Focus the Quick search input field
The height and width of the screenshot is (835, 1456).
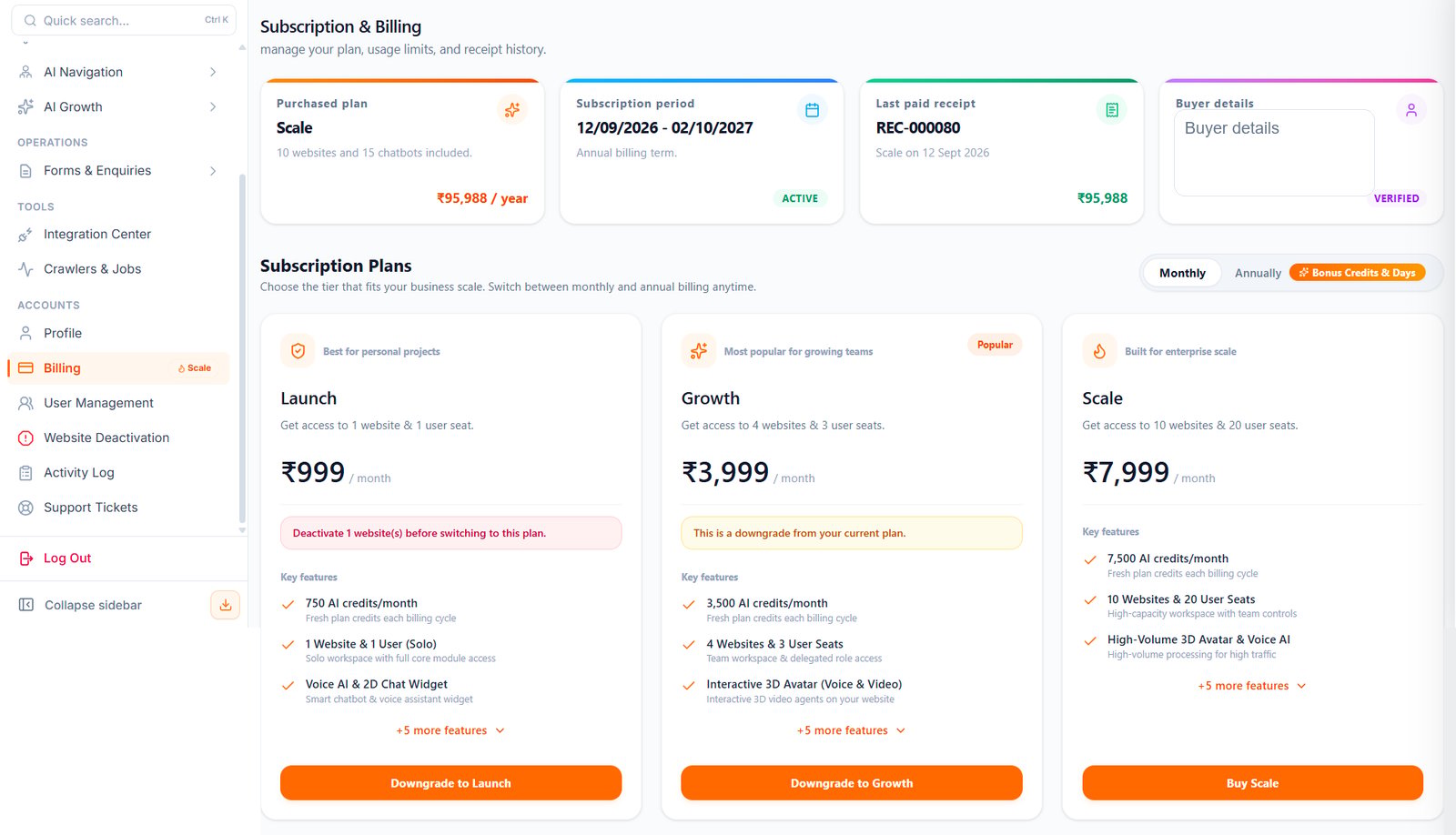124,20
